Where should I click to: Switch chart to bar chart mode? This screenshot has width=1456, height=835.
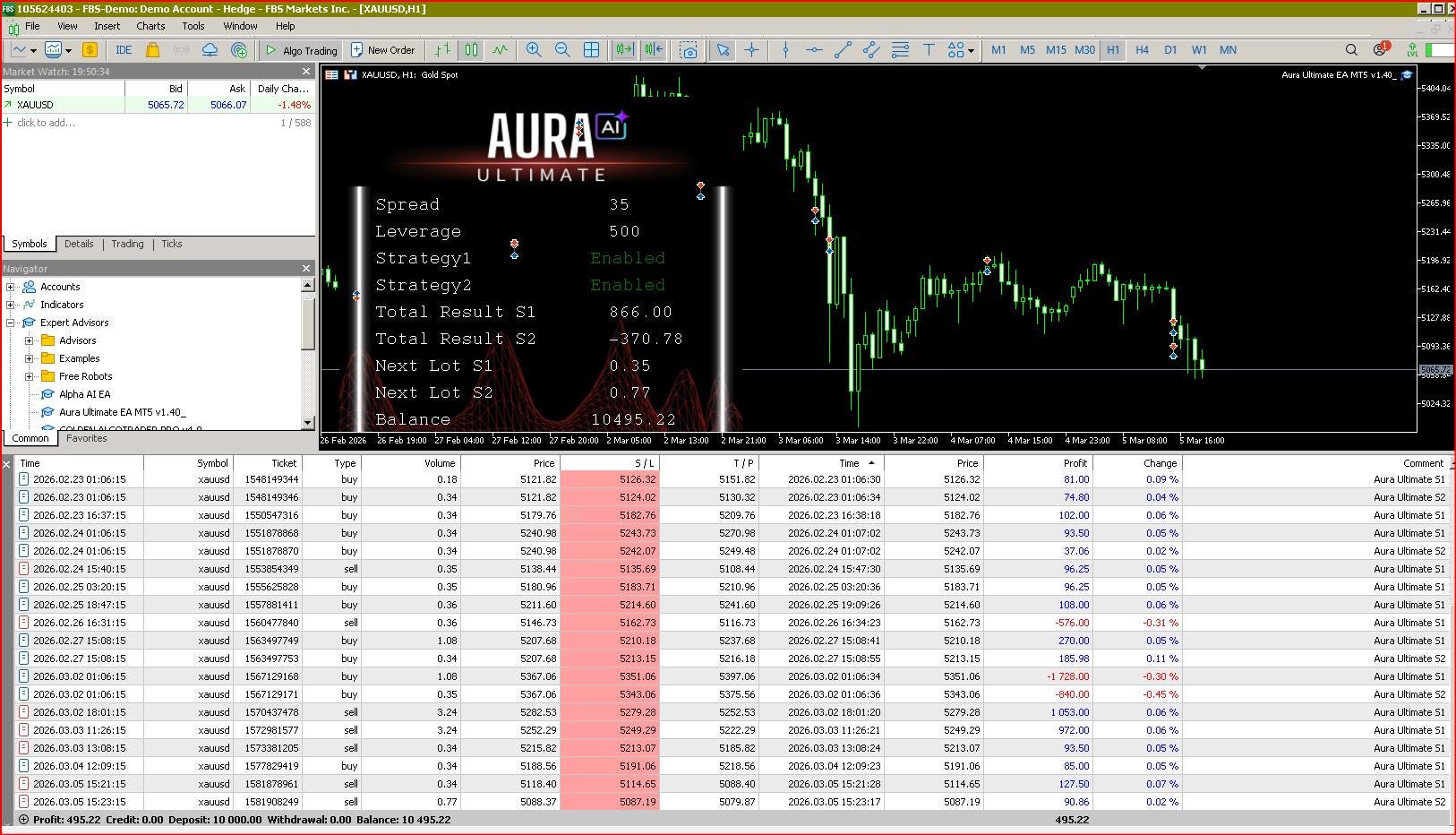442,50
